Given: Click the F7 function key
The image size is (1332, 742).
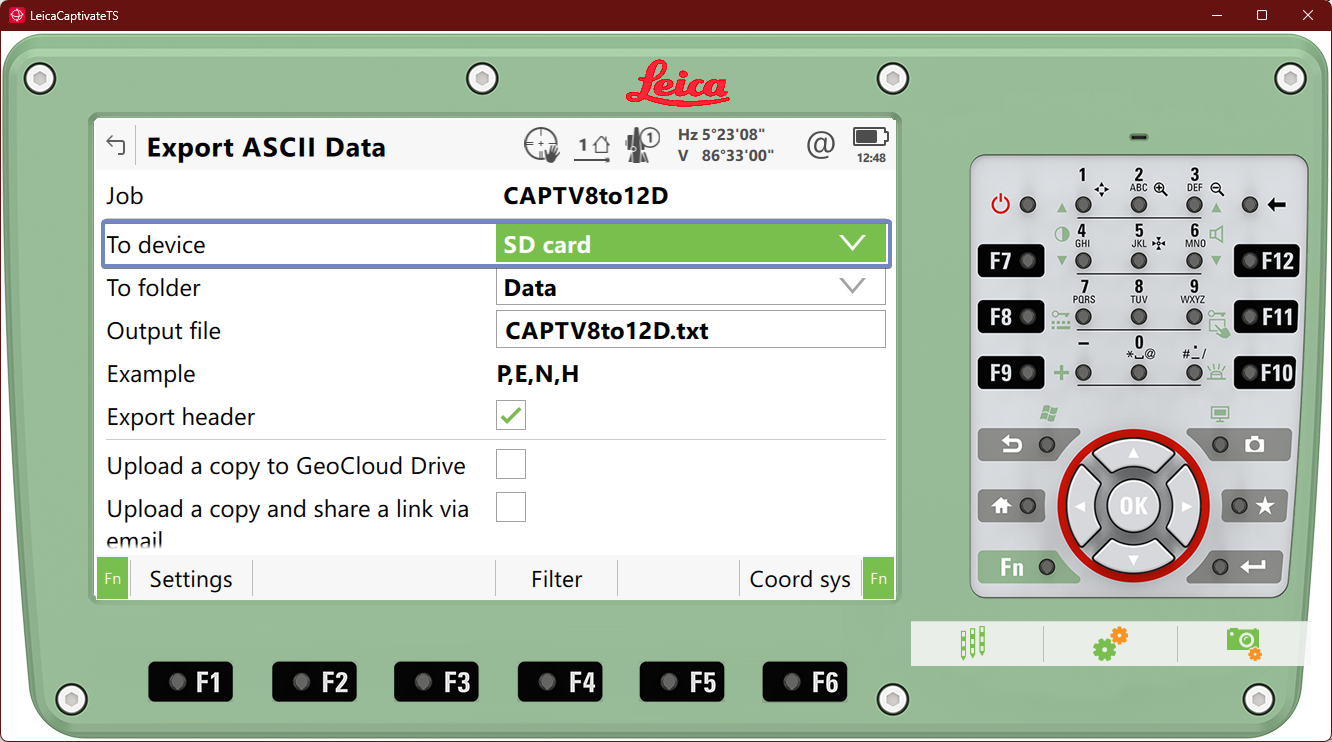Looking at the screenshot, I should pyautogui.click(x=1011, y=261).
